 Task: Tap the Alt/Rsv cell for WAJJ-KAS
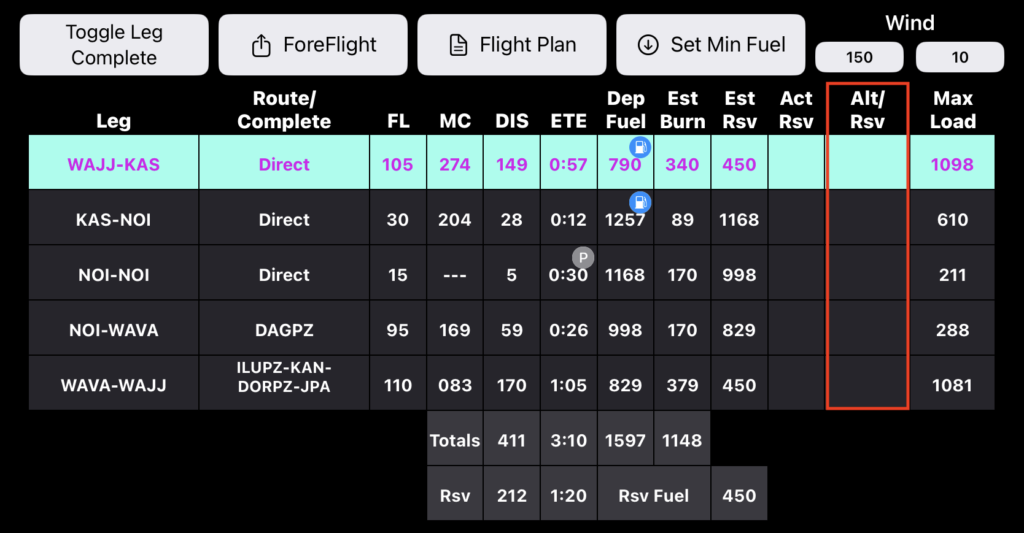[x=867, y=165]
